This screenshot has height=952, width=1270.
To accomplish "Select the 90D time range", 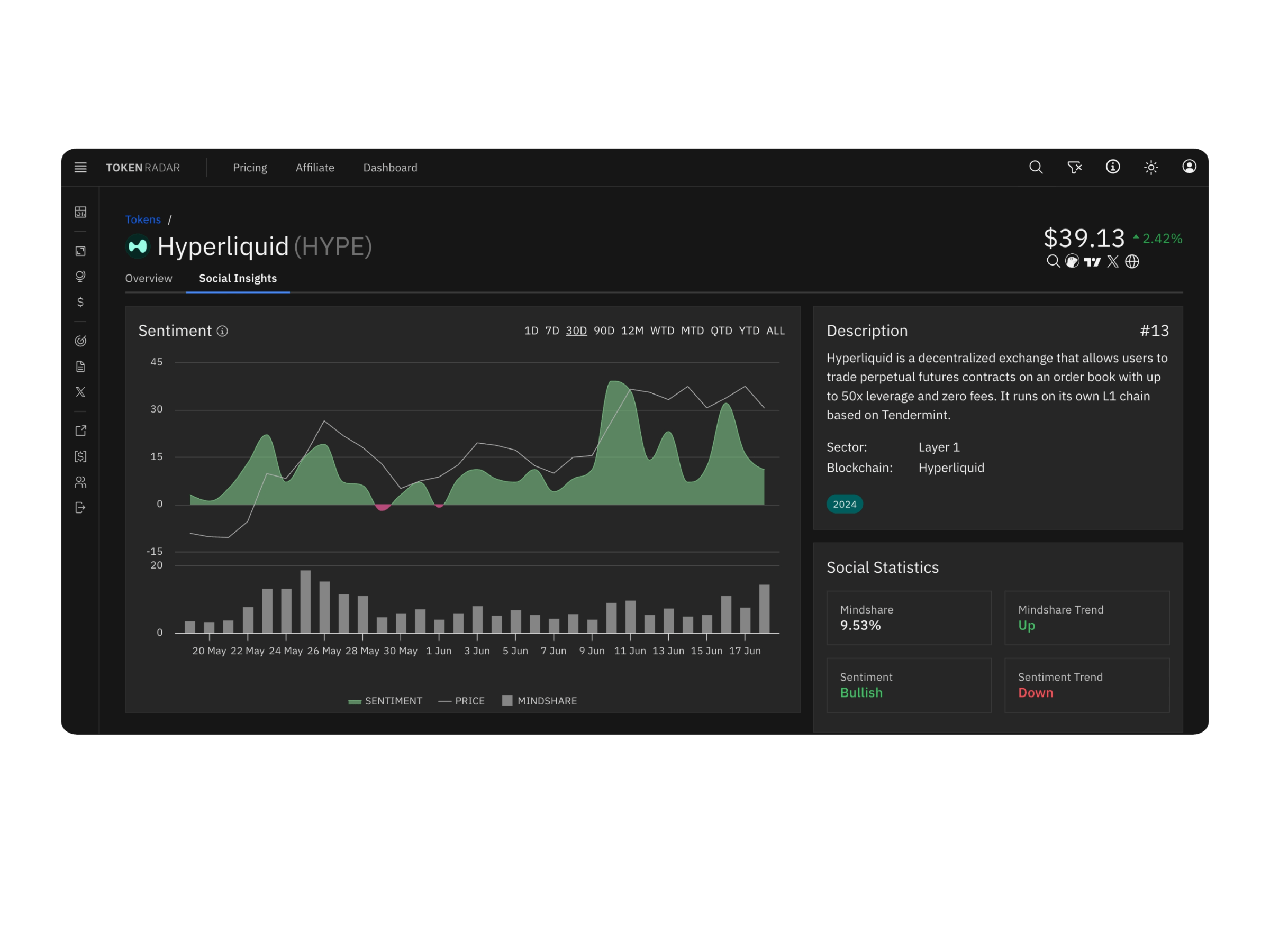I will (x=603, y=331).
